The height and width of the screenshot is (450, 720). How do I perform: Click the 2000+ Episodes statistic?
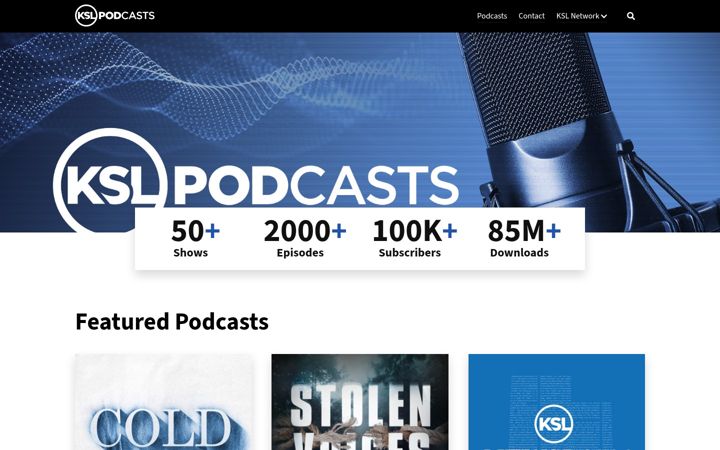304,238
